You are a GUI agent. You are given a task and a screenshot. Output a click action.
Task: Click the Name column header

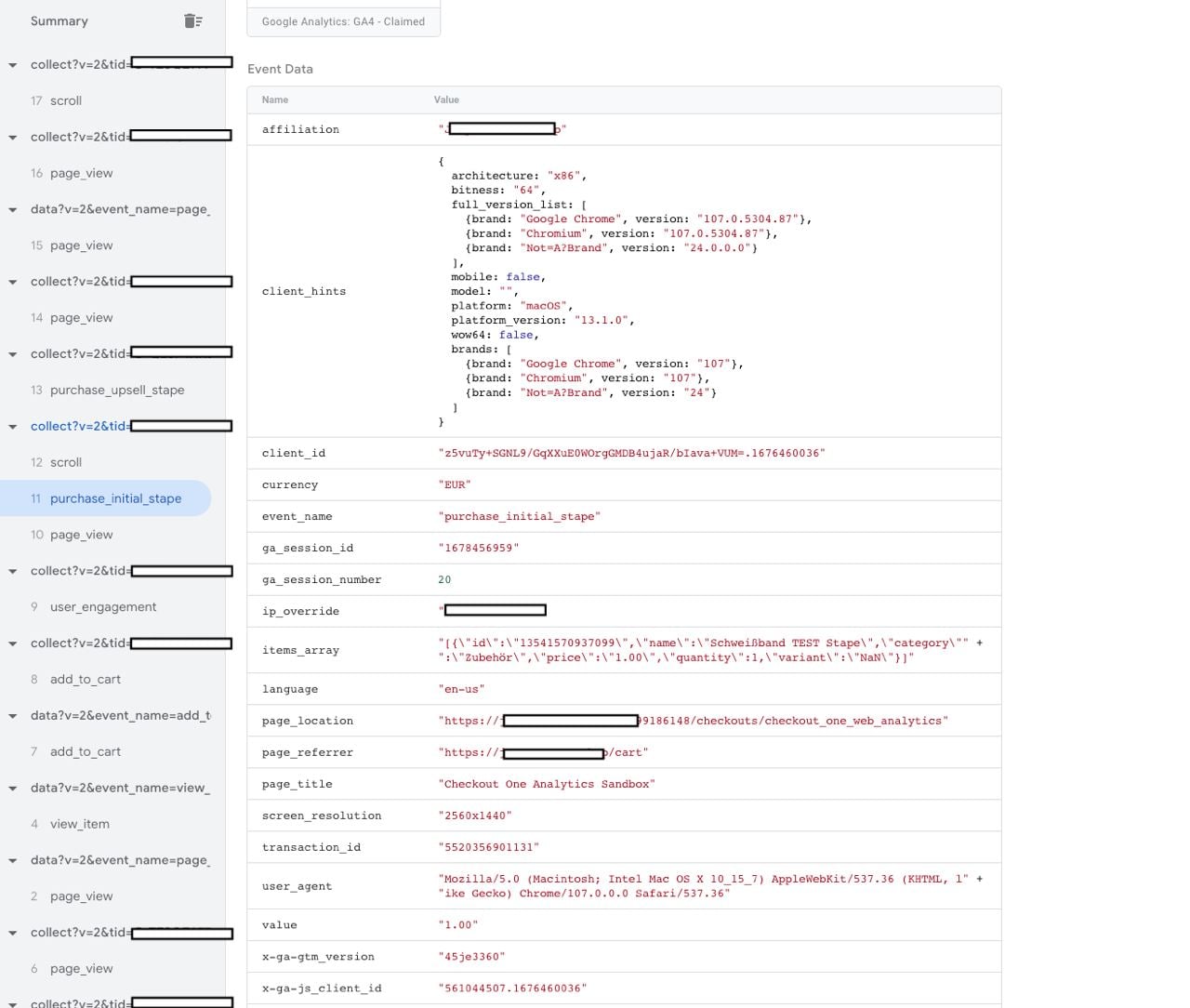[275, 99]
